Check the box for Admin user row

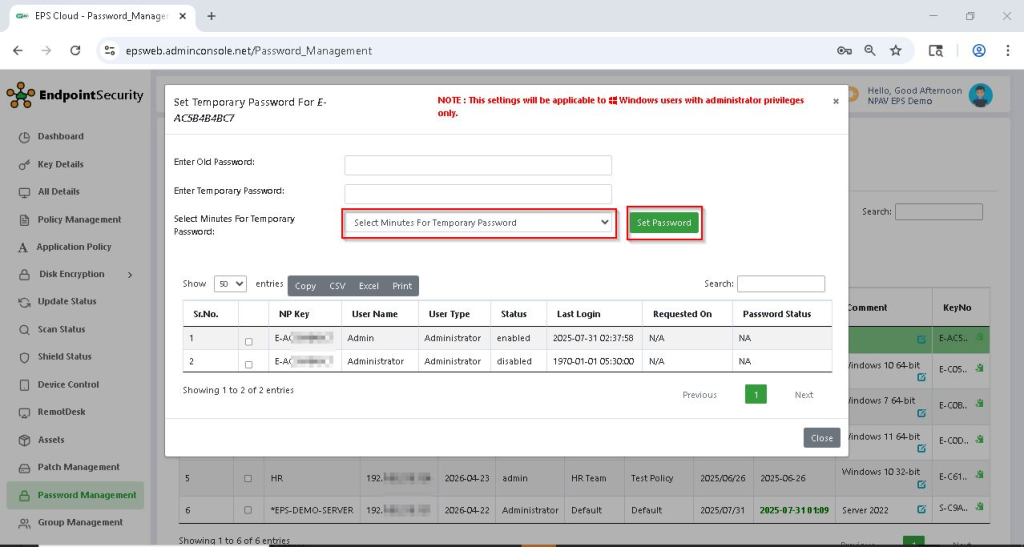point(249,342)
